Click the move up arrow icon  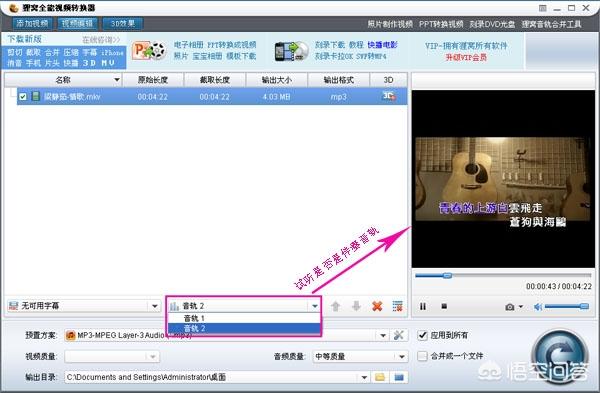(336, 306)
